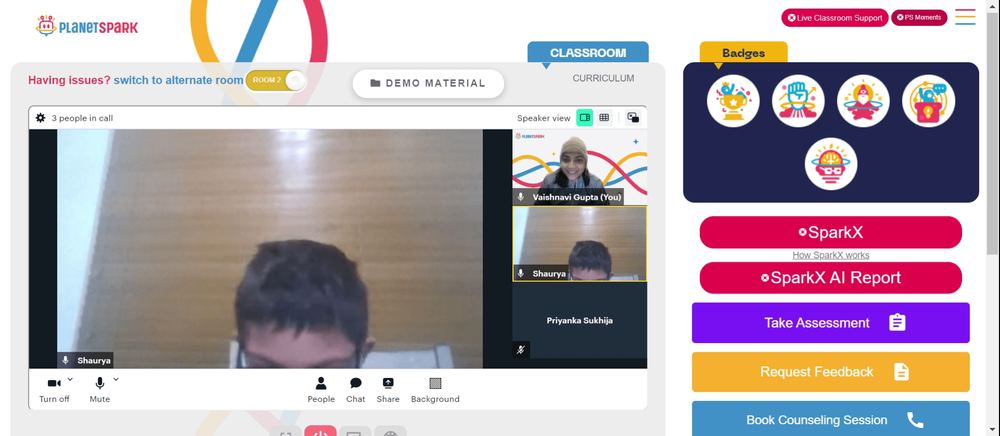The height and width of the screenshot is (436, 1000).
Task: Click Book Counseling Session button
Action: (830, 418)
